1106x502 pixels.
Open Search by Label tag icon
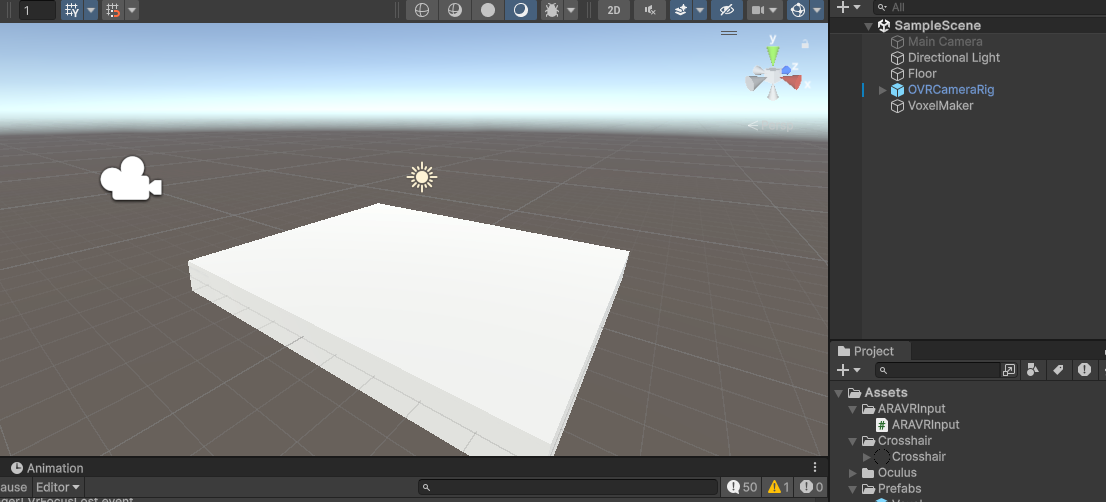click(1058, 370)
